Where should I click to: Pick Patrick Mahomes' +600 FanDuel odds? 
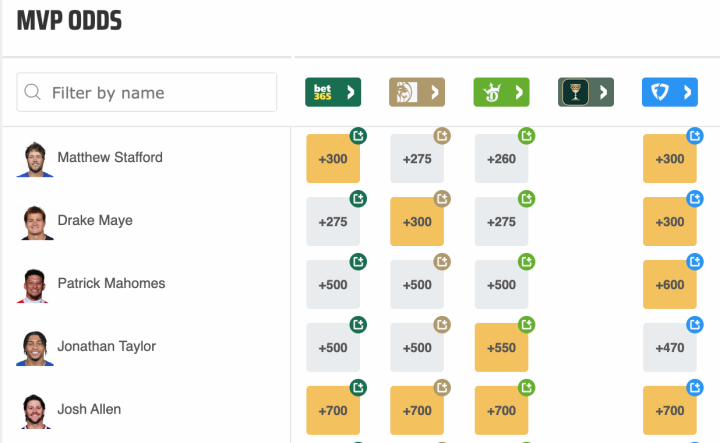(670, 285)
